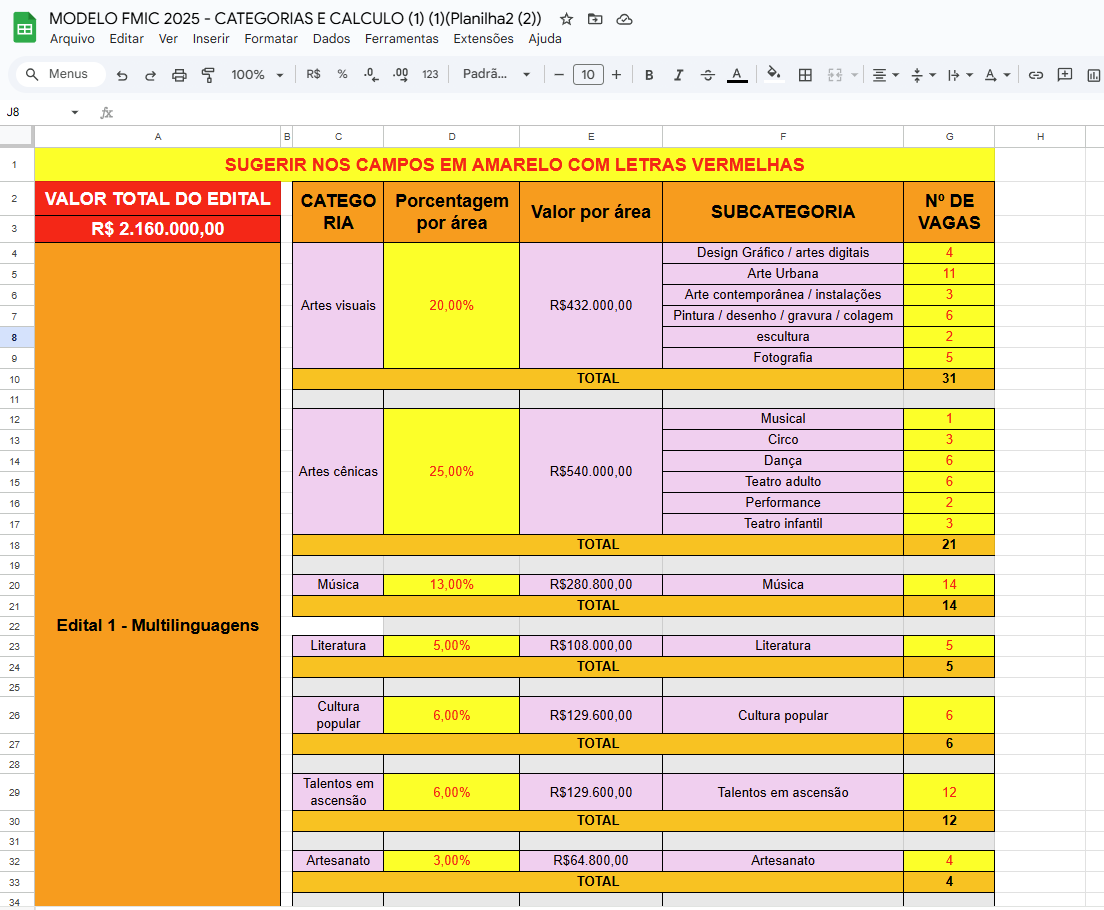The height and width of the screenshot is (910, 1104).
Task: Select the Talentos em ascensão subcategory cell
Action: (x=783, y=792)
